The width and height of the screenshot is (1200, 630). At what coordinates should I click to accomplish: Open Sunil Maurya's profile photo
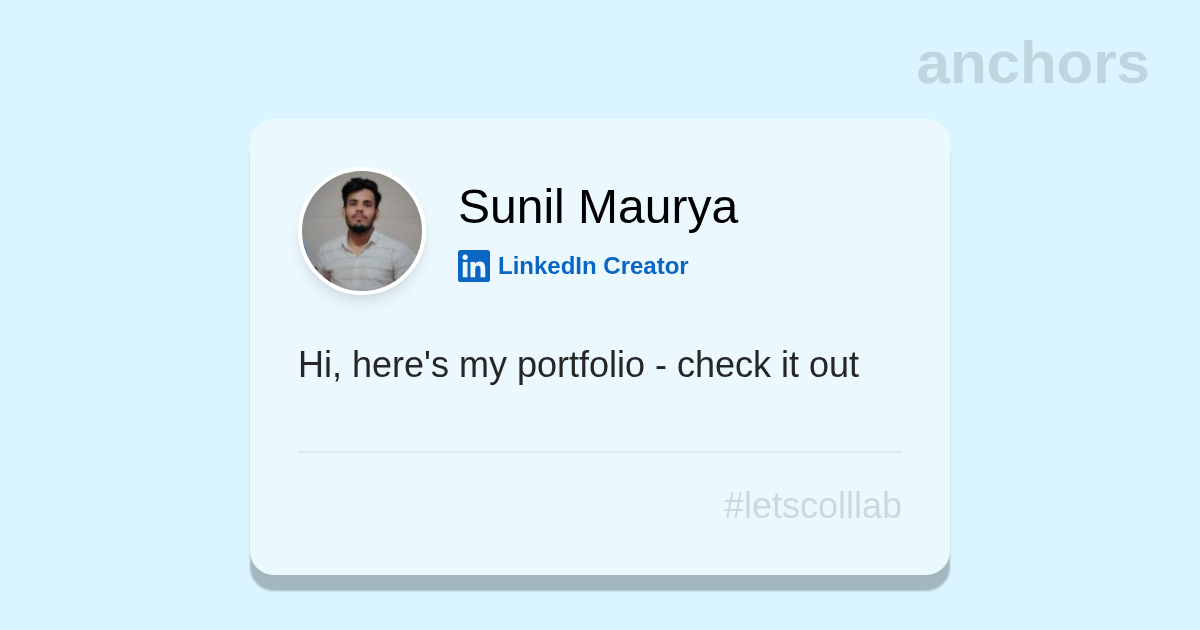[x=362, y=231]
